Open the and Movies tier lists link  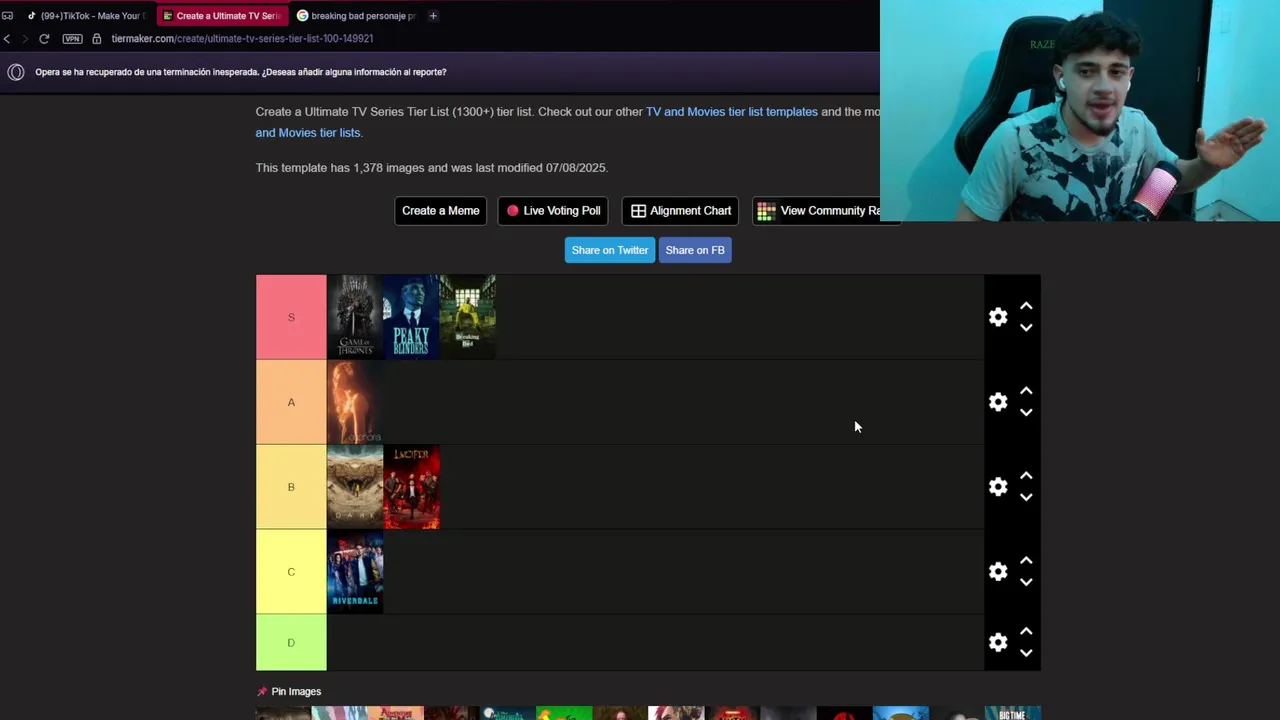(308, 133)
